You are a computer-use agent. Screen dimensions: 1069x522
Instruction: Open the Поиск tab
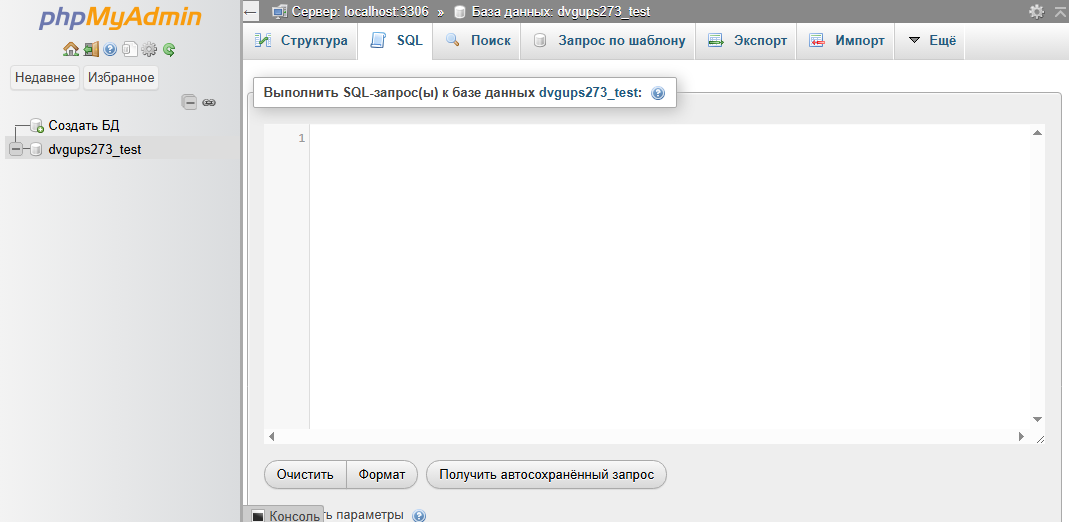point(478,40)
